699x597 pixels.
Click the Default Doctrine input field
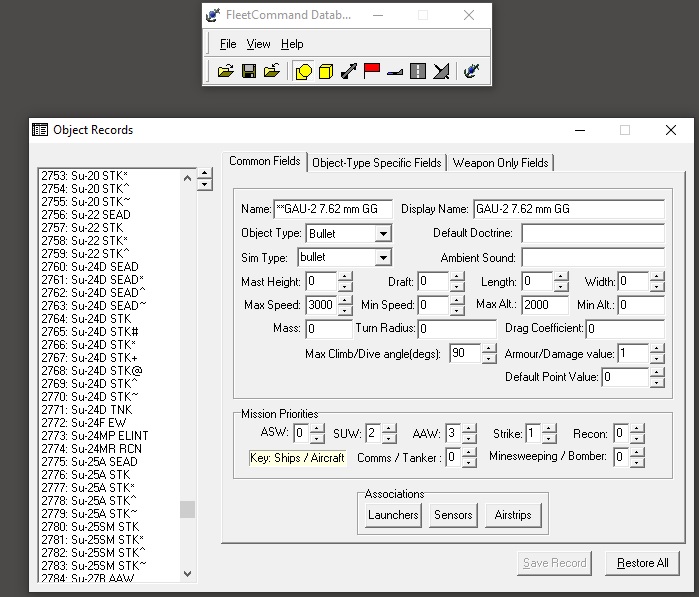tap(593, 233)
